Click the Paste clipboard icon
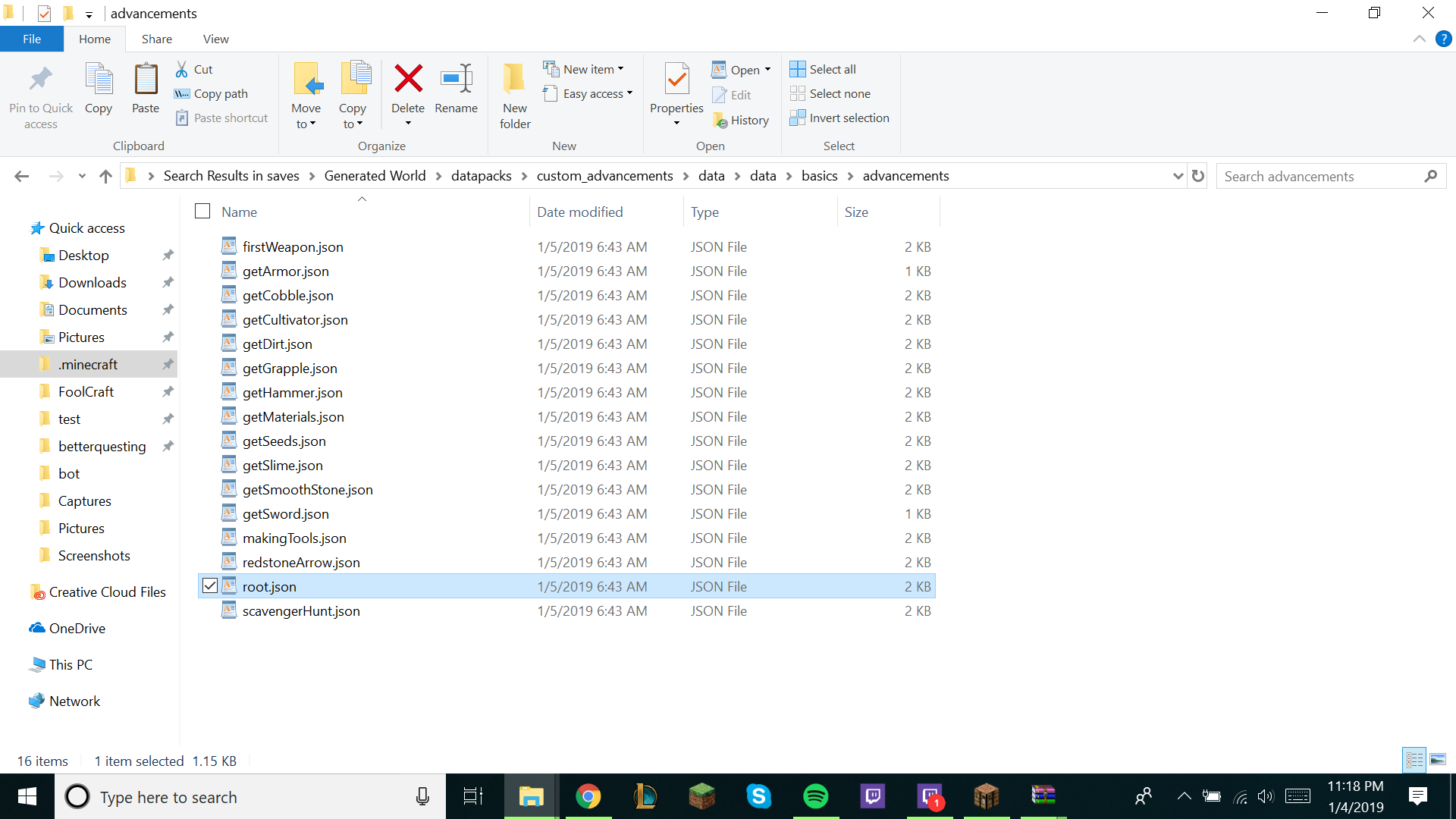Image resolution: width=1456 pixels, height=819 pixels. (146, 79)
